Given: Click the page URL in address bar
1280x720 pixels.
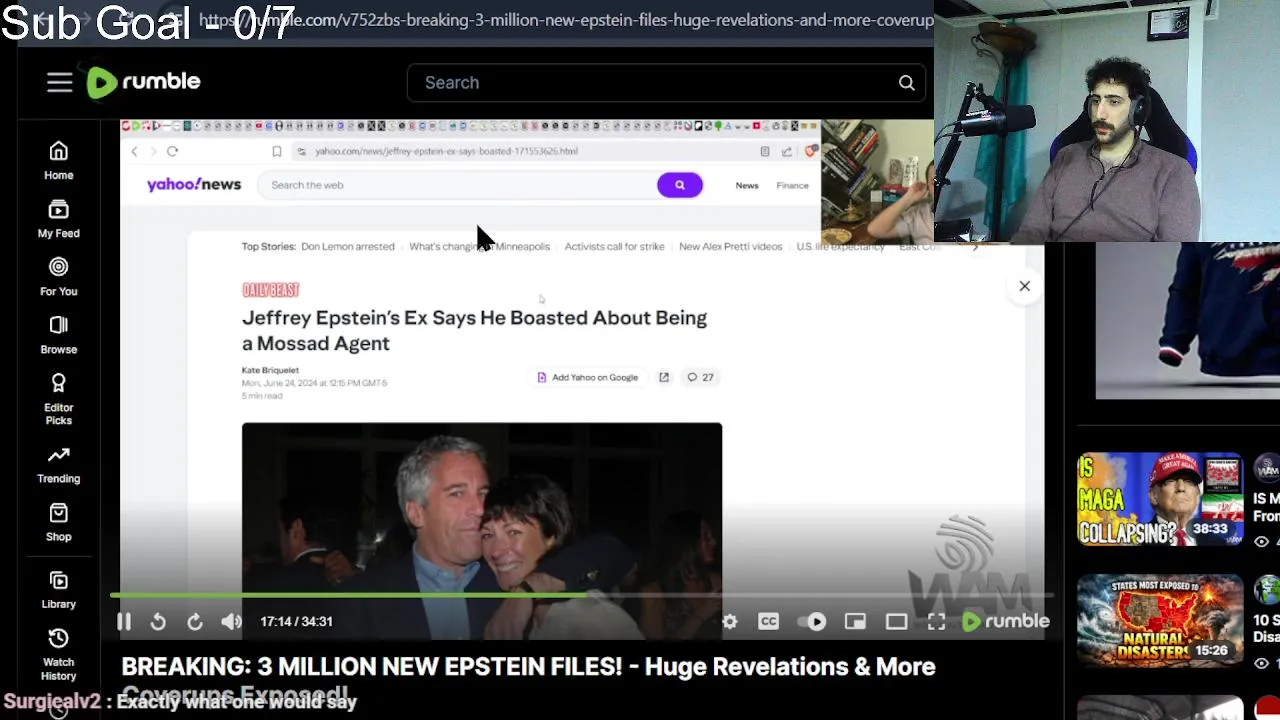Looking at the screenshot, I should pos(566,19).
